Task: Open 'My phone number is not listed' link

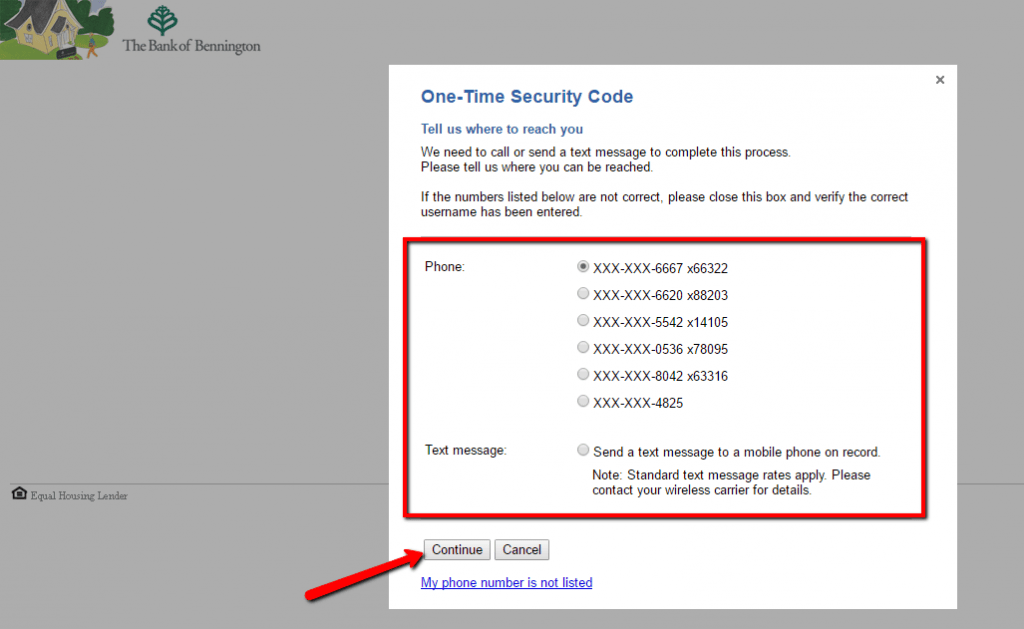Action: pos(506,583)
